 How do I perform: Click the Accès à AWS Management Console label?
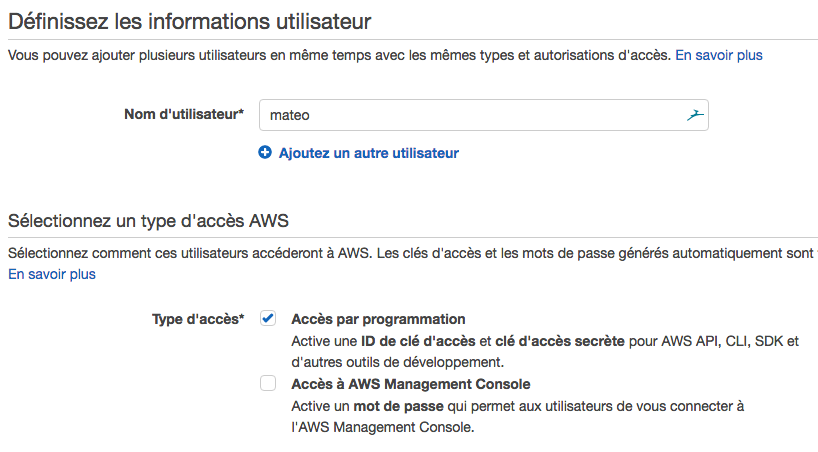click(x=410, y=384)
